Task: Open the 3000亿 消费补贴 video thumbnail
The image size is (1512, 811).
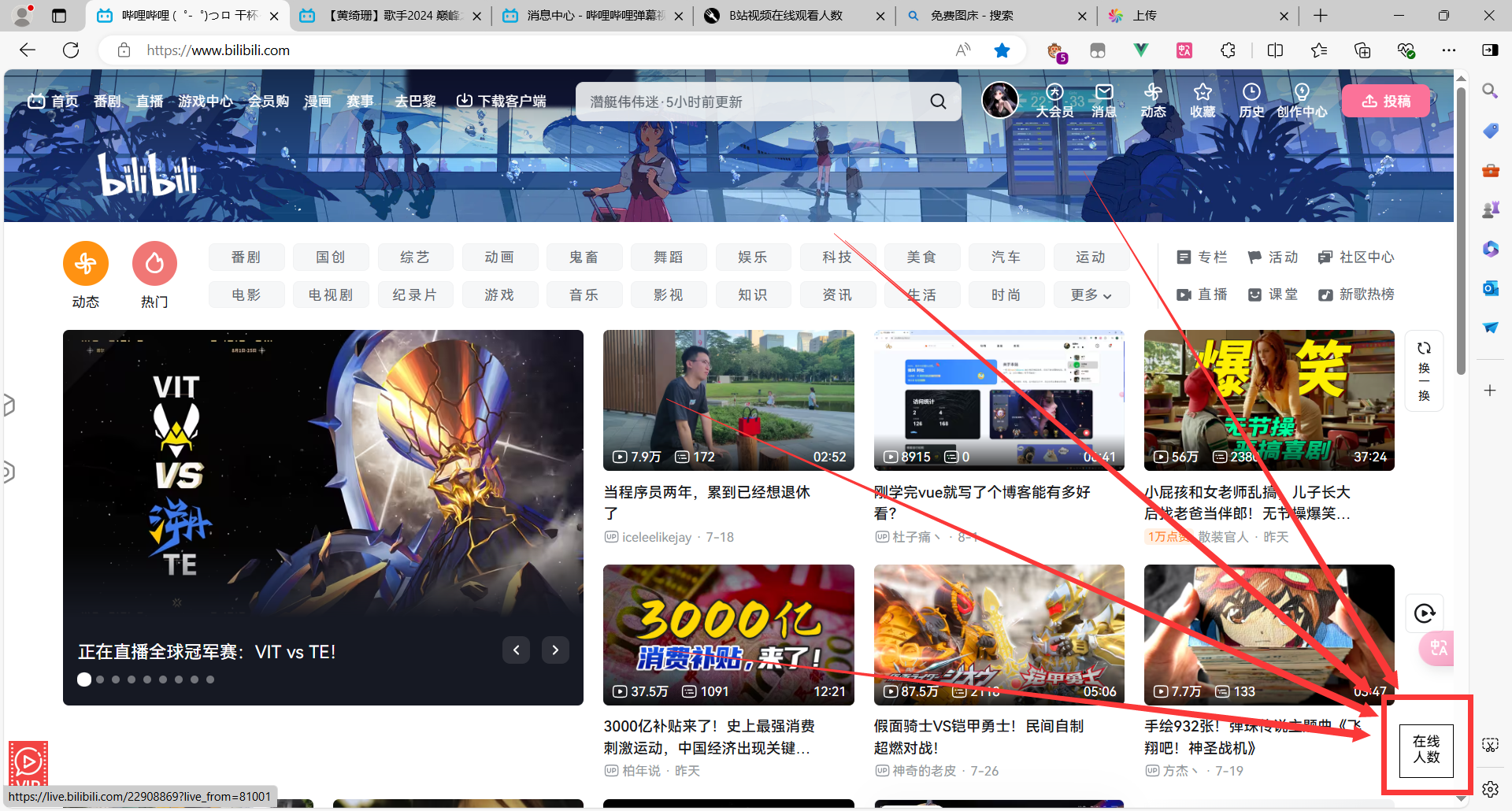Action: coord(728,635)
